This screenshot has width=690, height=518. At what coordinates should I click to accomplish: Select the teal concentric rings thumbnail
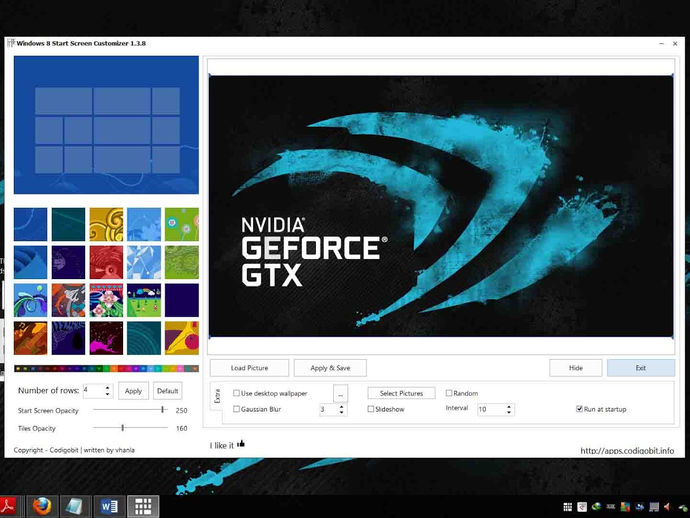(x=144, y=338)
